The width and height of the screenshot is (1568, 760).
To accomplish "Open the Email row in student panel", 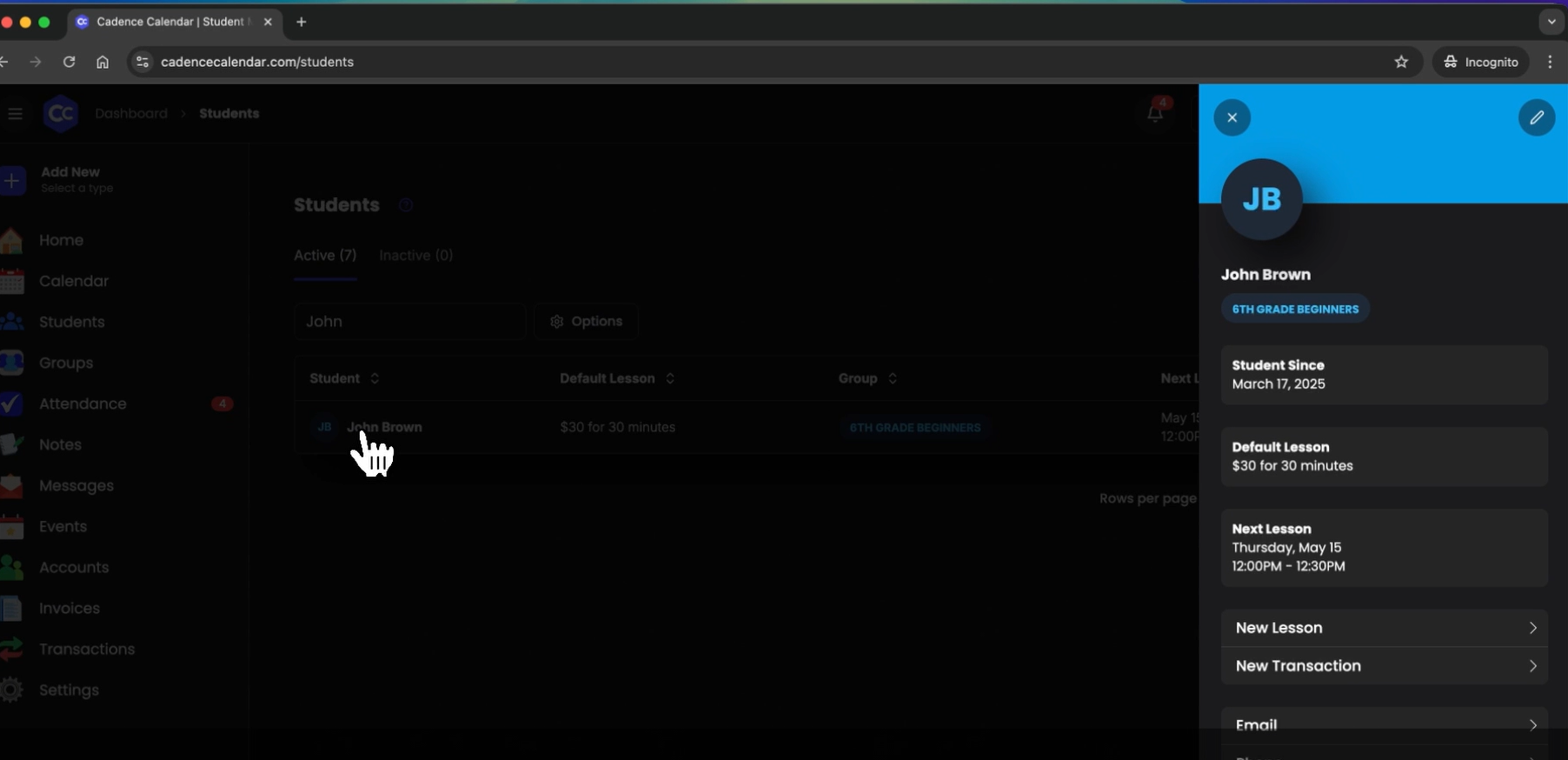I will point(1384,724).
